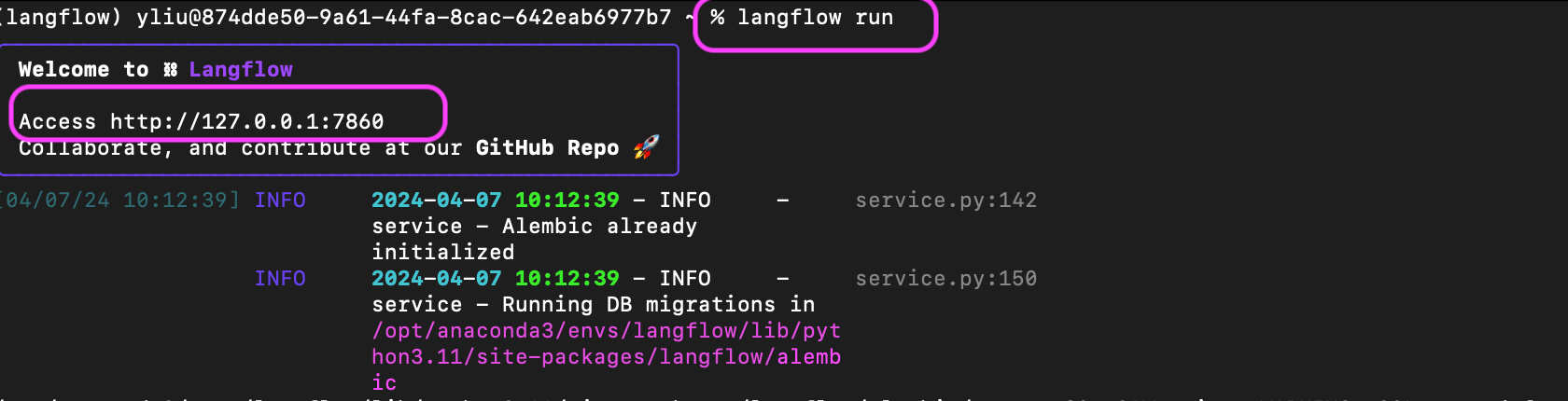Click the bracketed timestamp 04/07/24 10:12:39
Screen dimensions: 1568x401
click(x=119, y=200)
